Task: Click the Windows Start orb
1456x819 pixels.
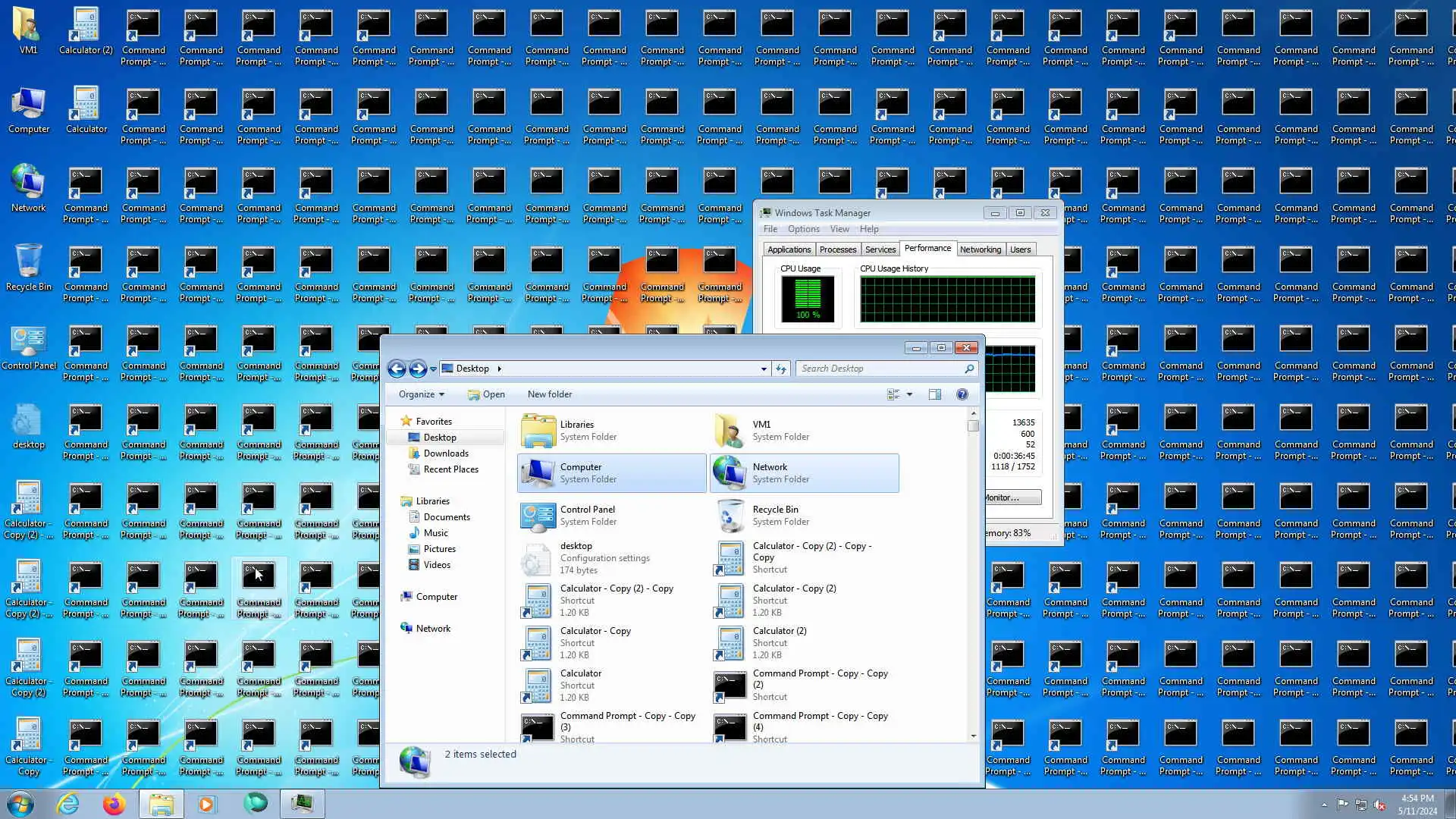Action: pyautogui.click(x=20, y=804)
